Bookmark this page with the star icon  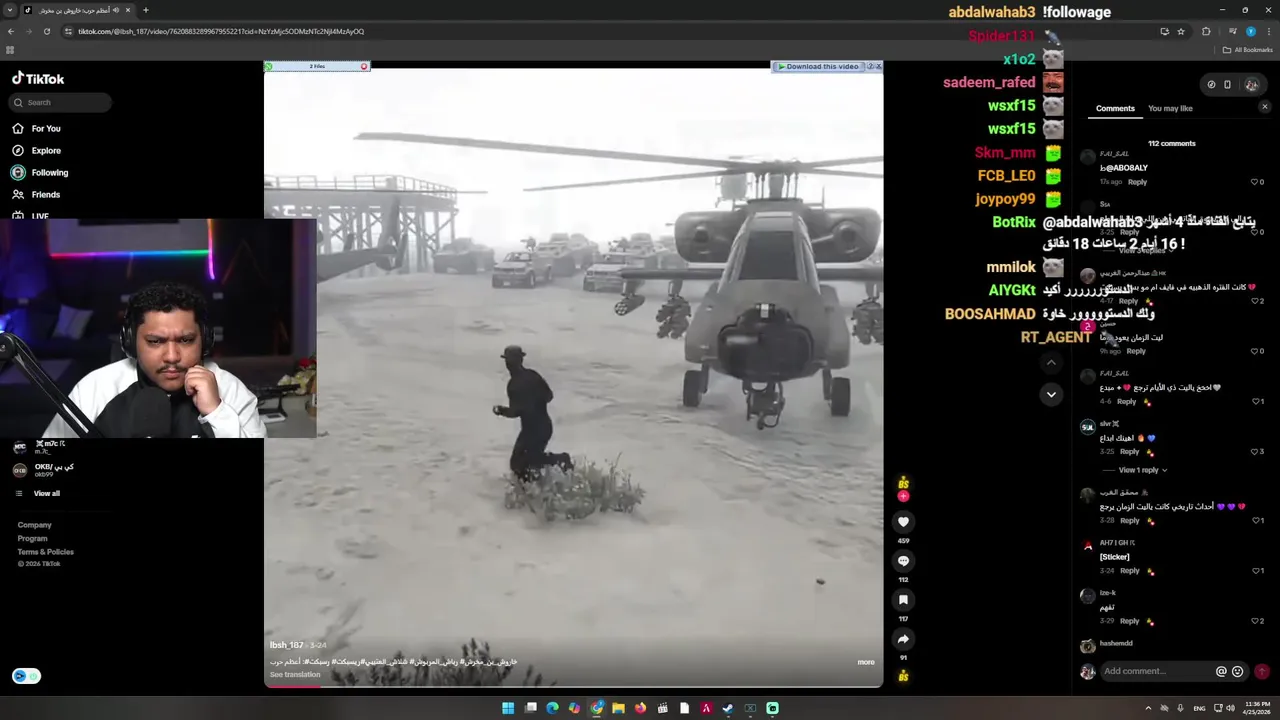point(1180,31)
